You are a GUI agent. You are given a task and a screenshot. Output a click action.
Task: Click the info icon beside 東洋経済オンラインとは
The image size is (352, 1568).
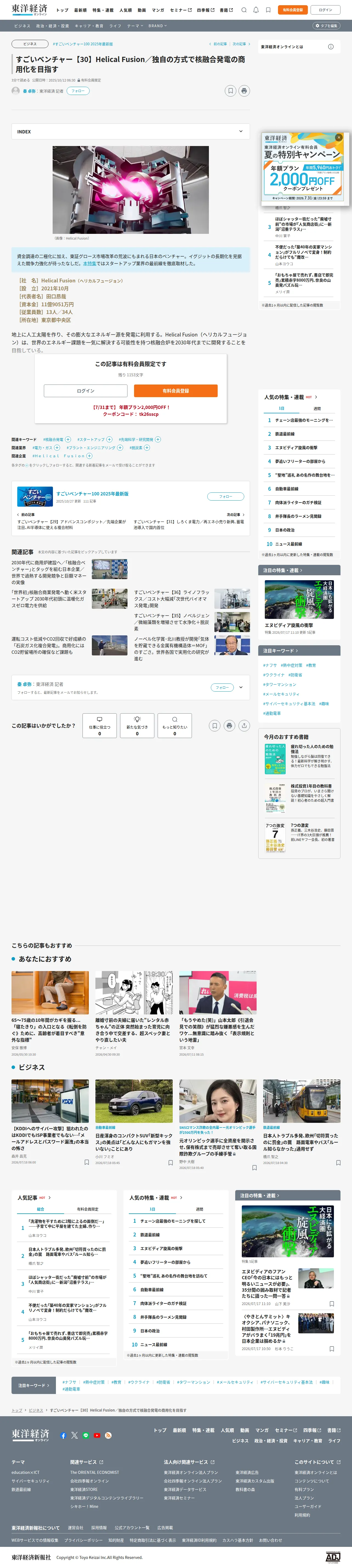coord(331,47)
